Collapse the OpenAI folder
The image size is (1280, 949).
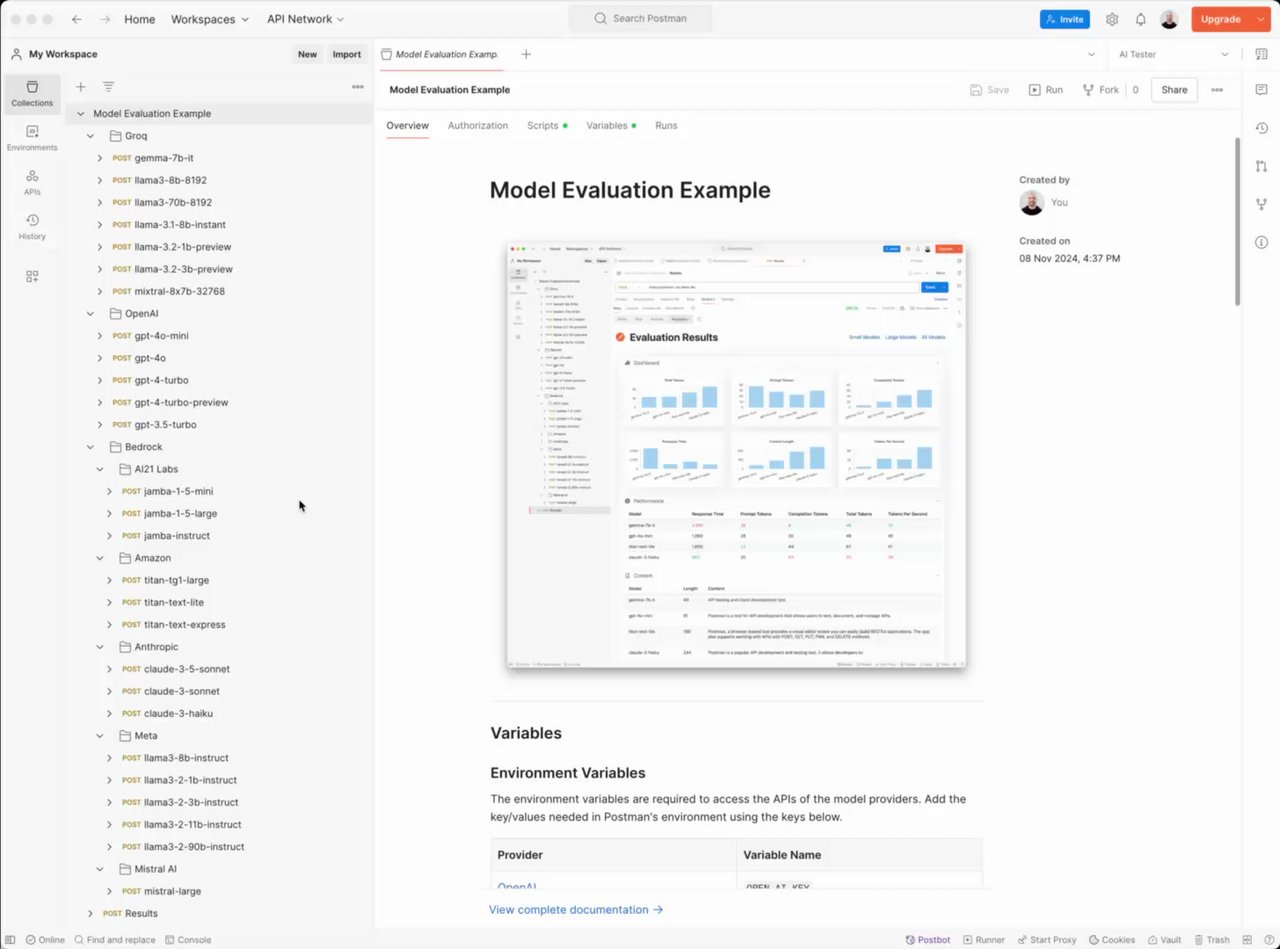pos(90,314)
